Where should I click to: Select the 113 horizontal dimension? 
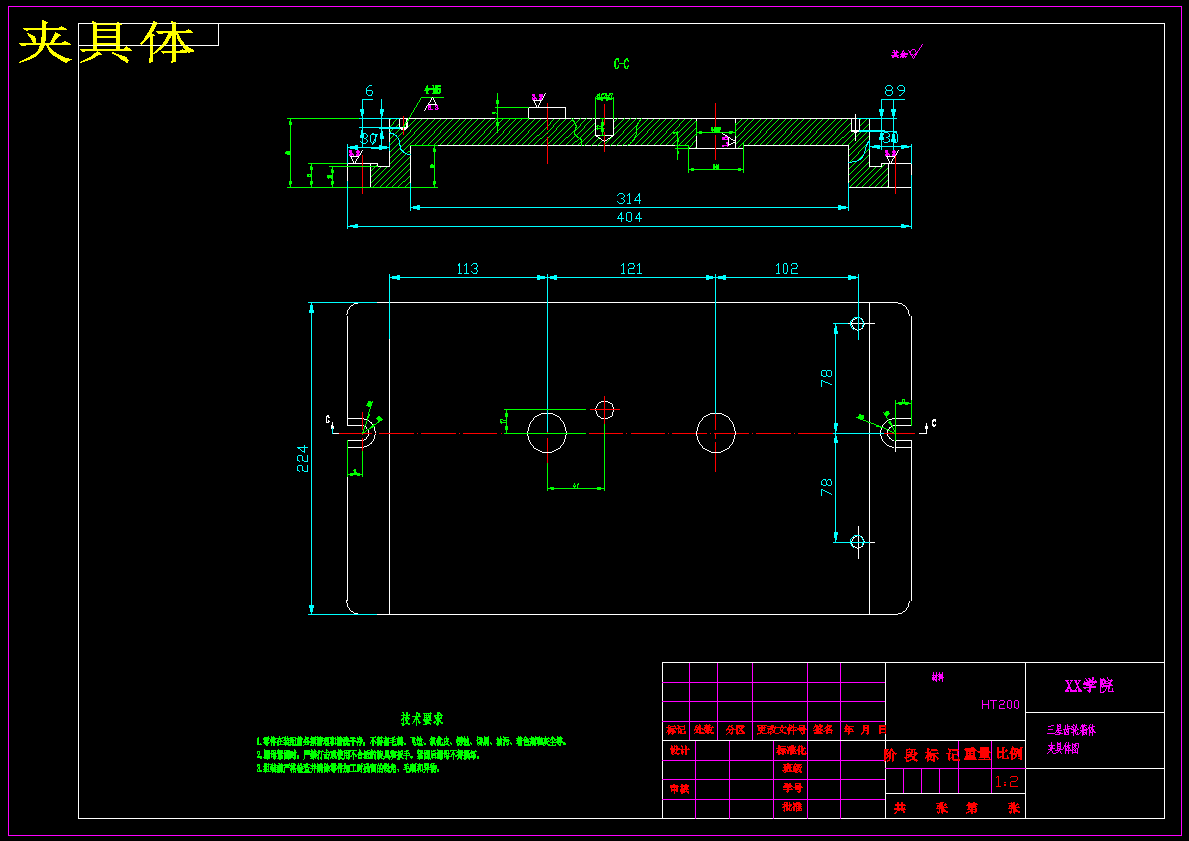pos(467,268)
